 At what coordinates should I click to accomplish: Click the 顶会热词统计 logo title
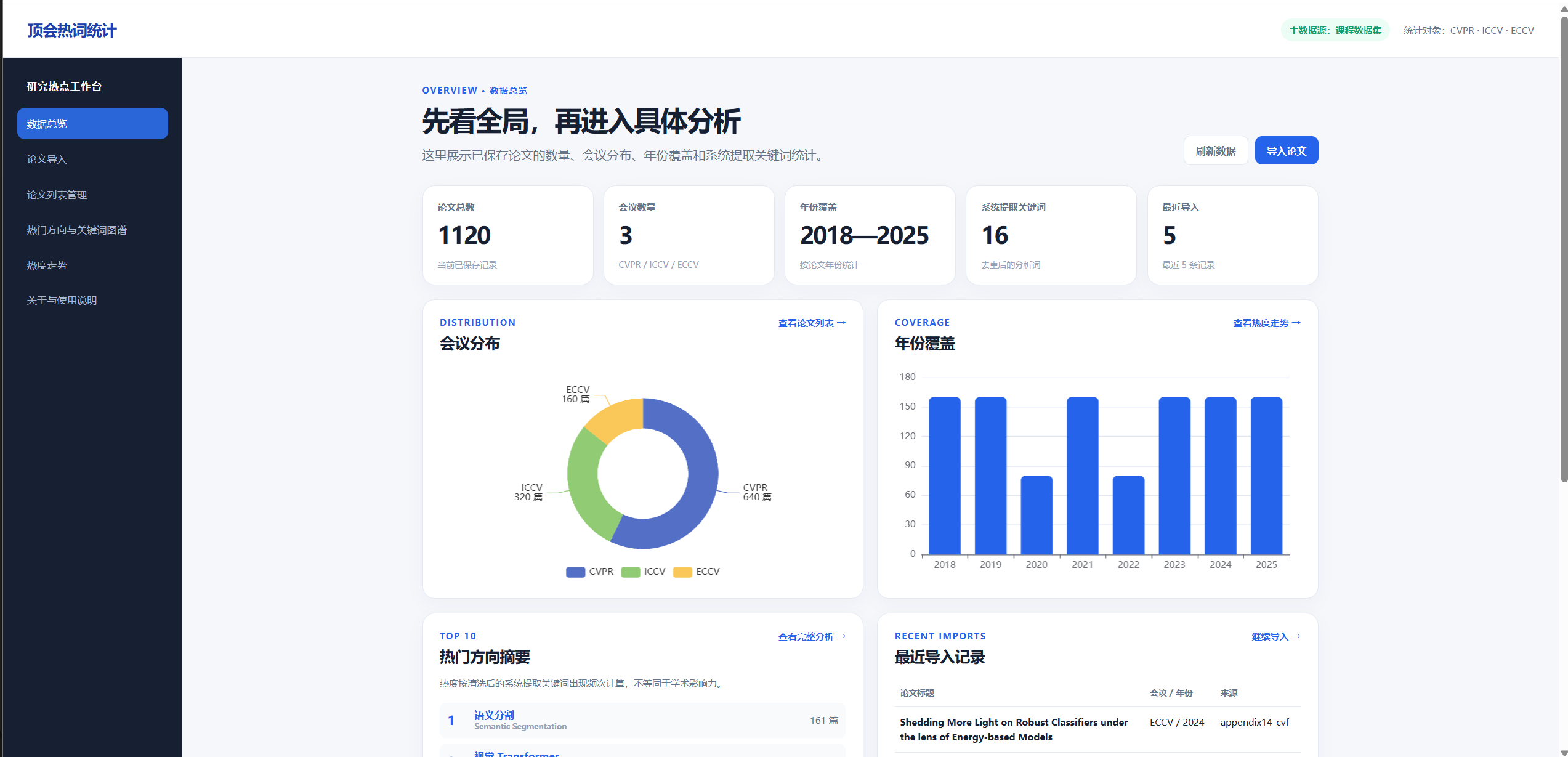72,30
